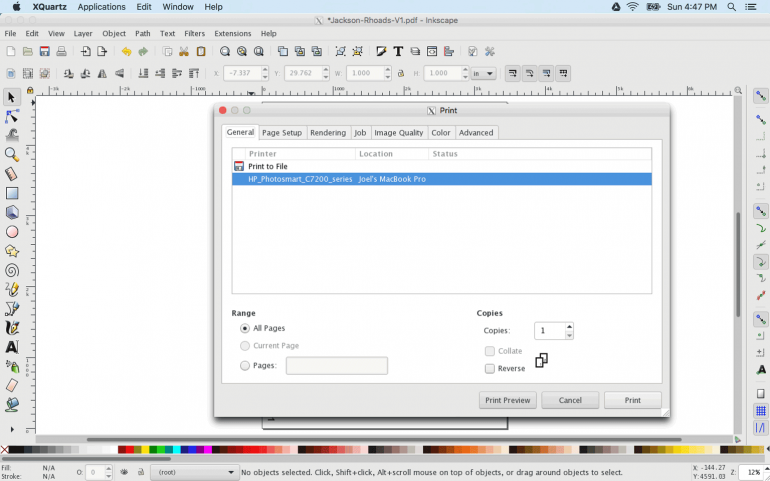Click the Print Preview button
This screenshot has width=770, height=481.
507,400
